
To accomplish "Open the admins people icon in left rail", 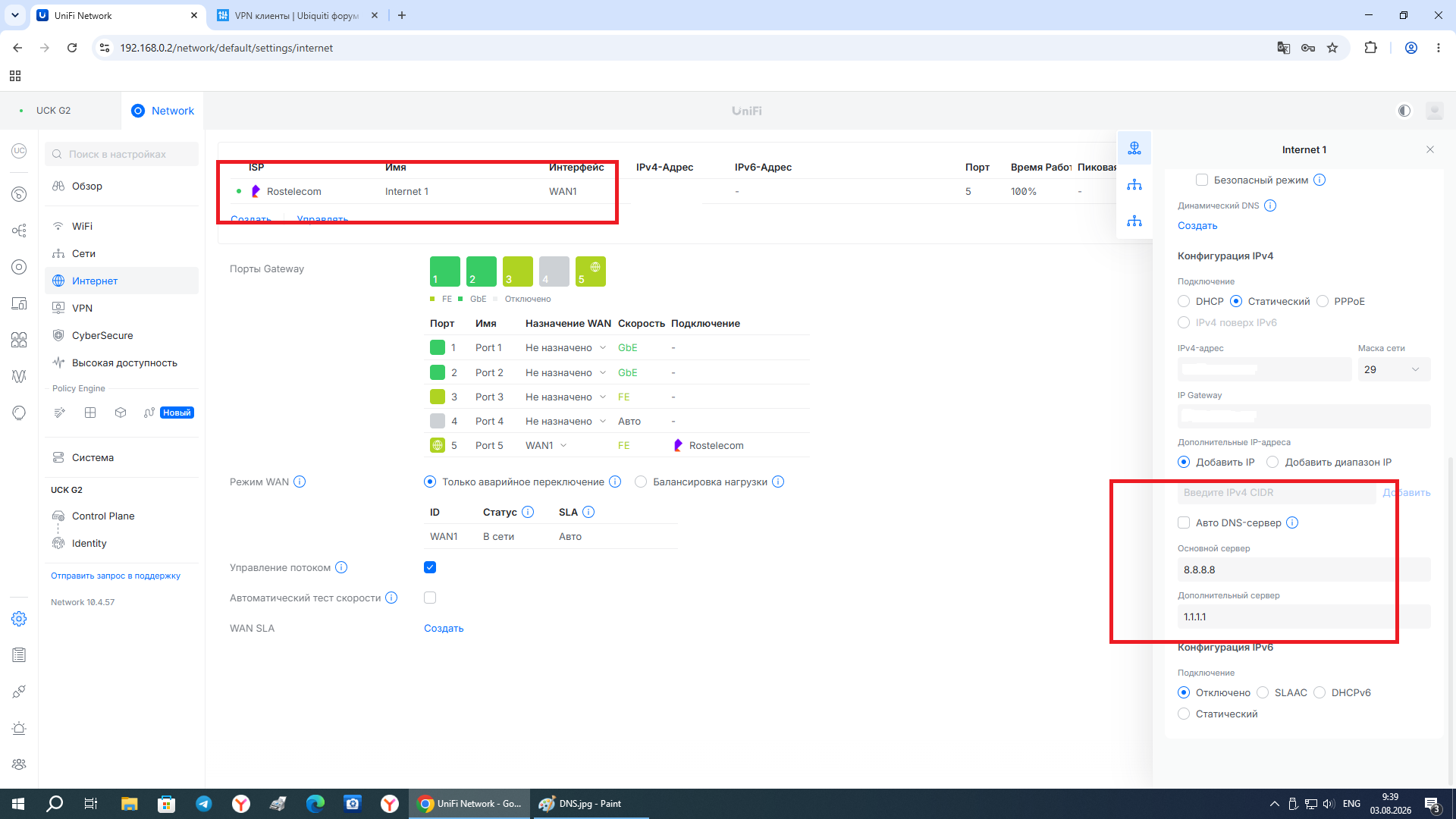I will click(x=19, y=764).
